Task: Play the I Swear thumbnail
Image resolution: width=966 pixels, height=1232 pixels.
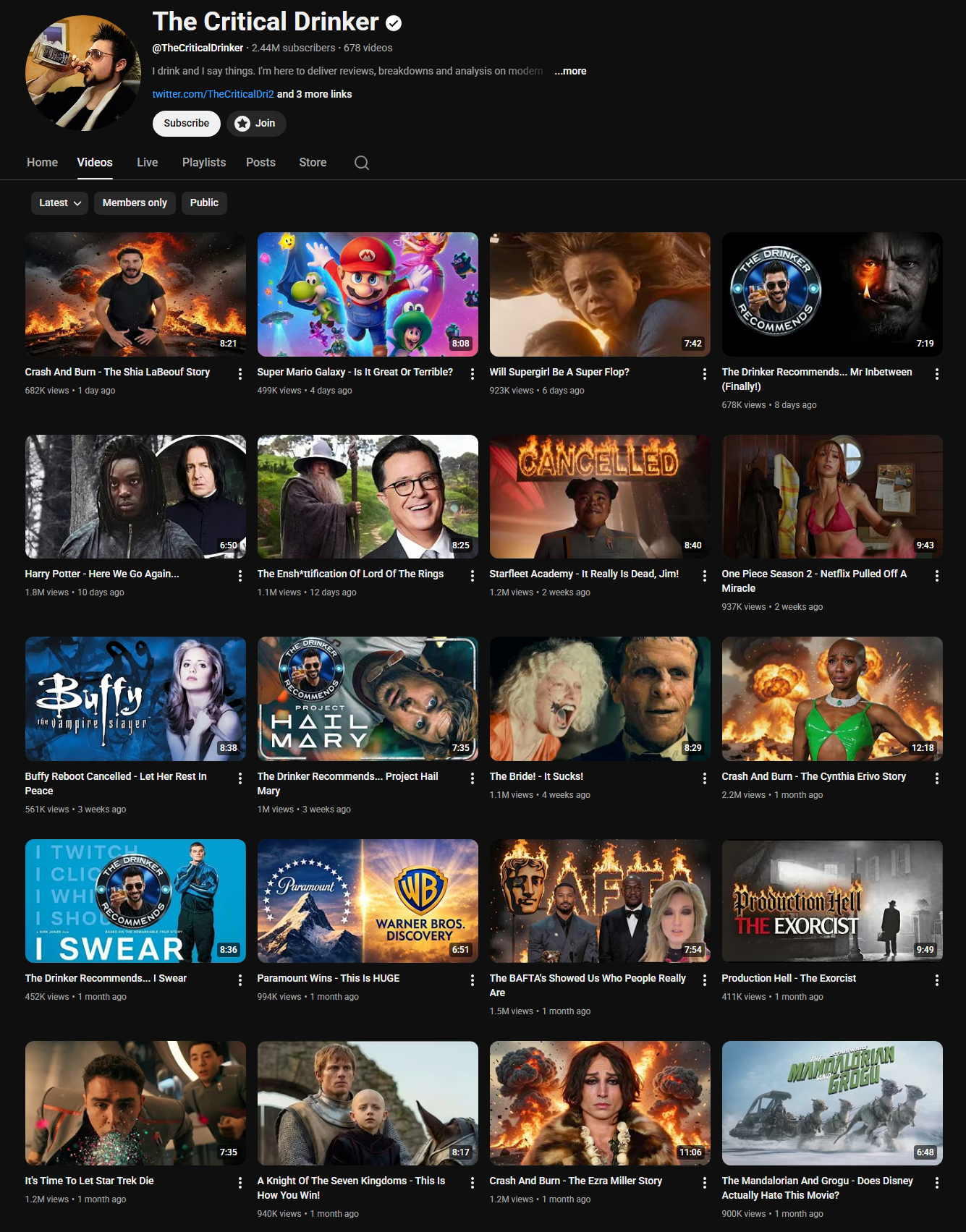Action: coord(135,901)
